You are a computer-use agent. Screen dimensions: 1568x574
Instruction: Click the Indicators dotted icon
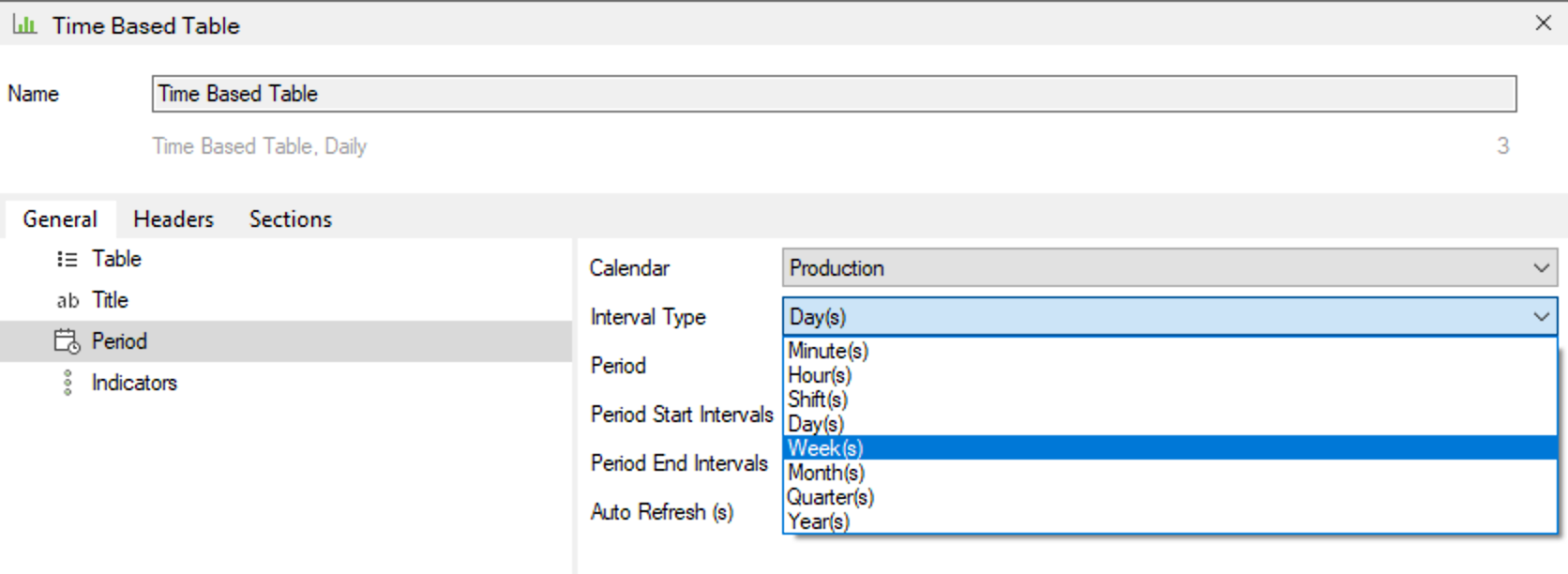pyautogui.click(x=68, y=383)
